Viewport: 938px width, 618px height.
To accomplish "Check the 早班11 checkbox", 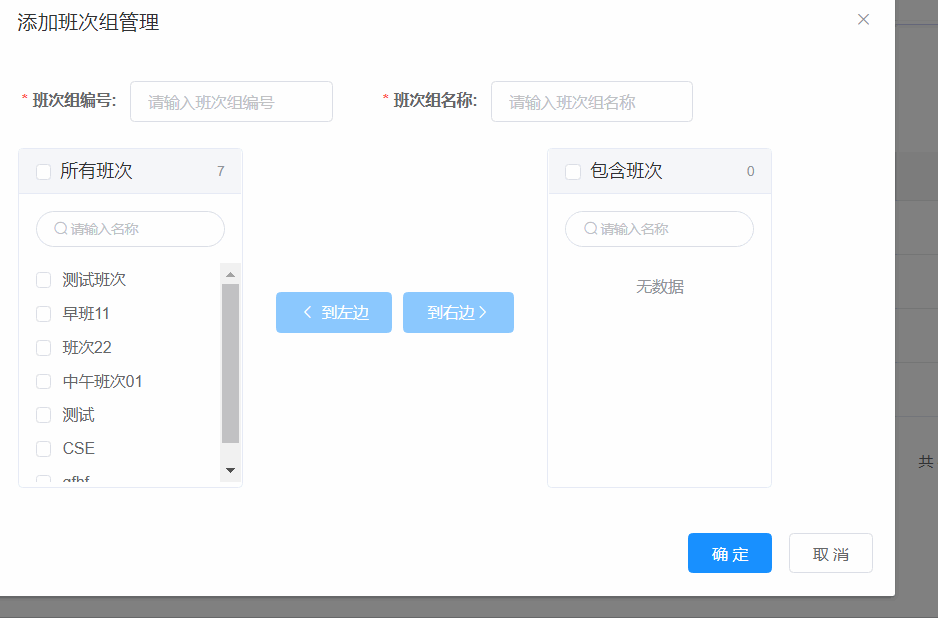I will coord(43,313).
